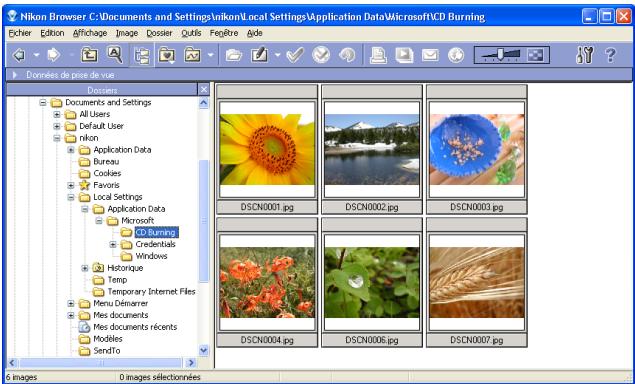Open the Dossier menu
Image resolution: width=635 pixels, height=384 pixels.
coord(159,33)
